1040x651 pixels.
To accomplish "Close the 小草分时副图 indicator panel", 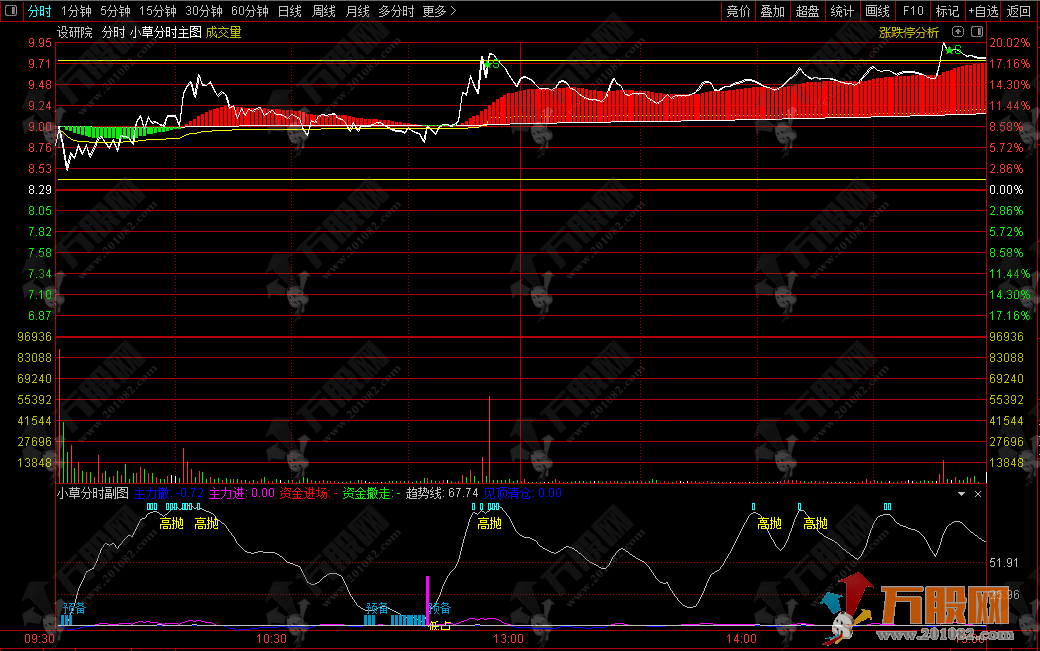I will (978, 494).
